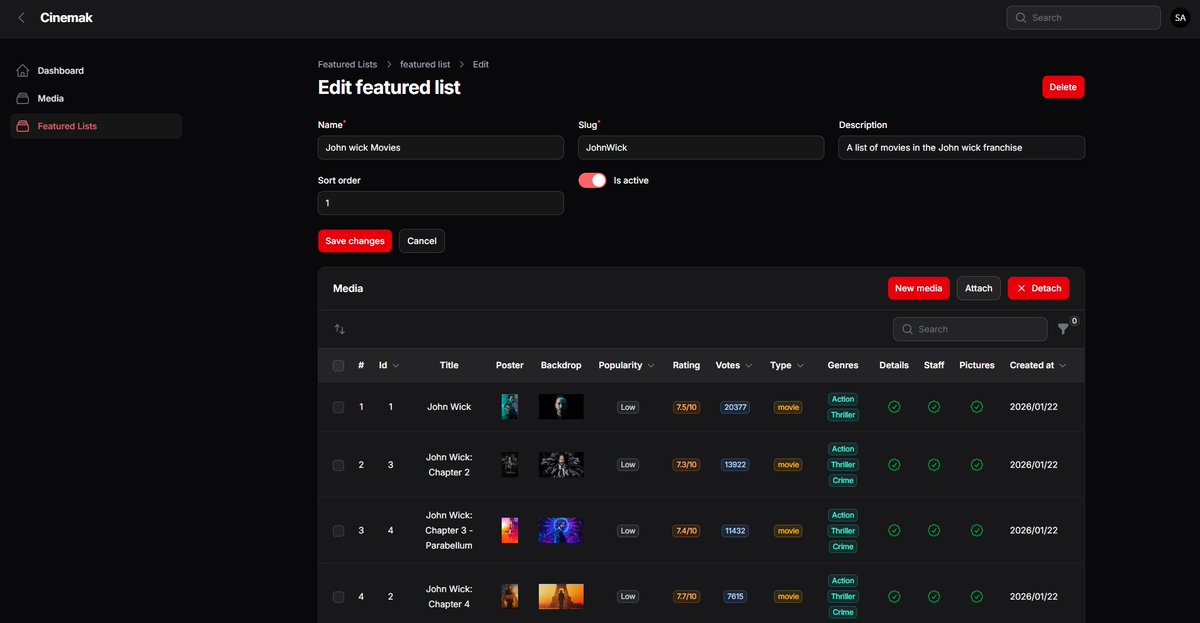Open the Chapter 2 poster thumbnail

[510, 465]
